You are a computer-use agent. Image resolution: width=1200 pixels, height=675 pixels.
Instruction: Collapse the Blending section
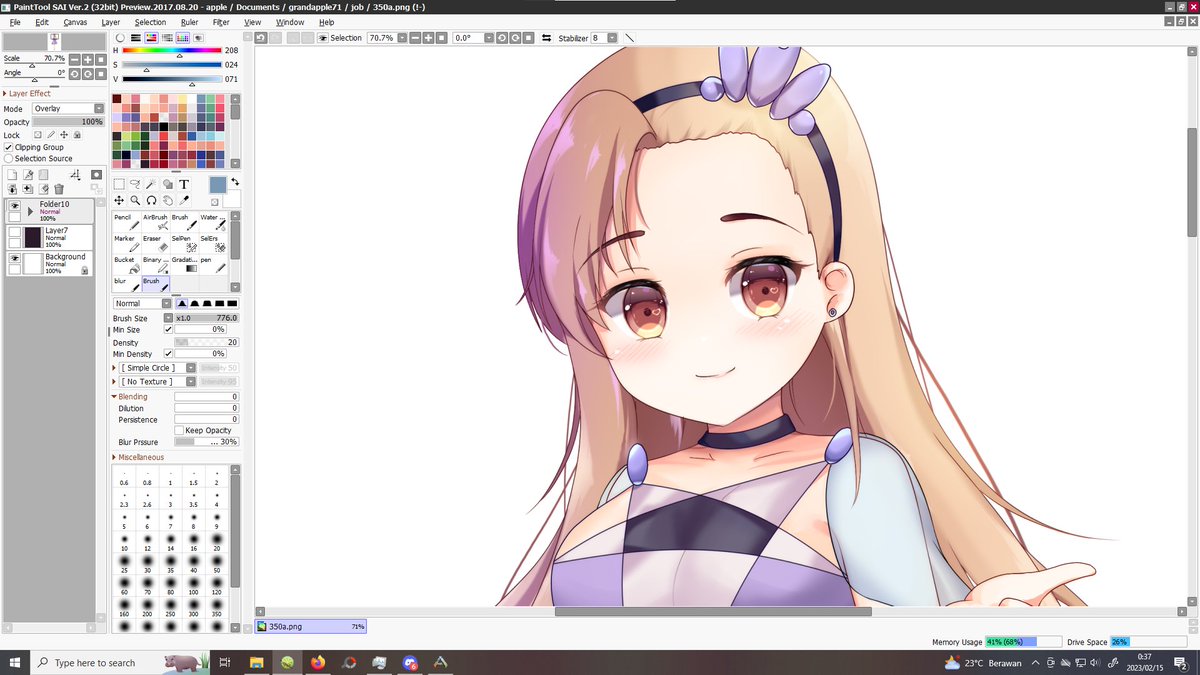click(x=114, y=396)
